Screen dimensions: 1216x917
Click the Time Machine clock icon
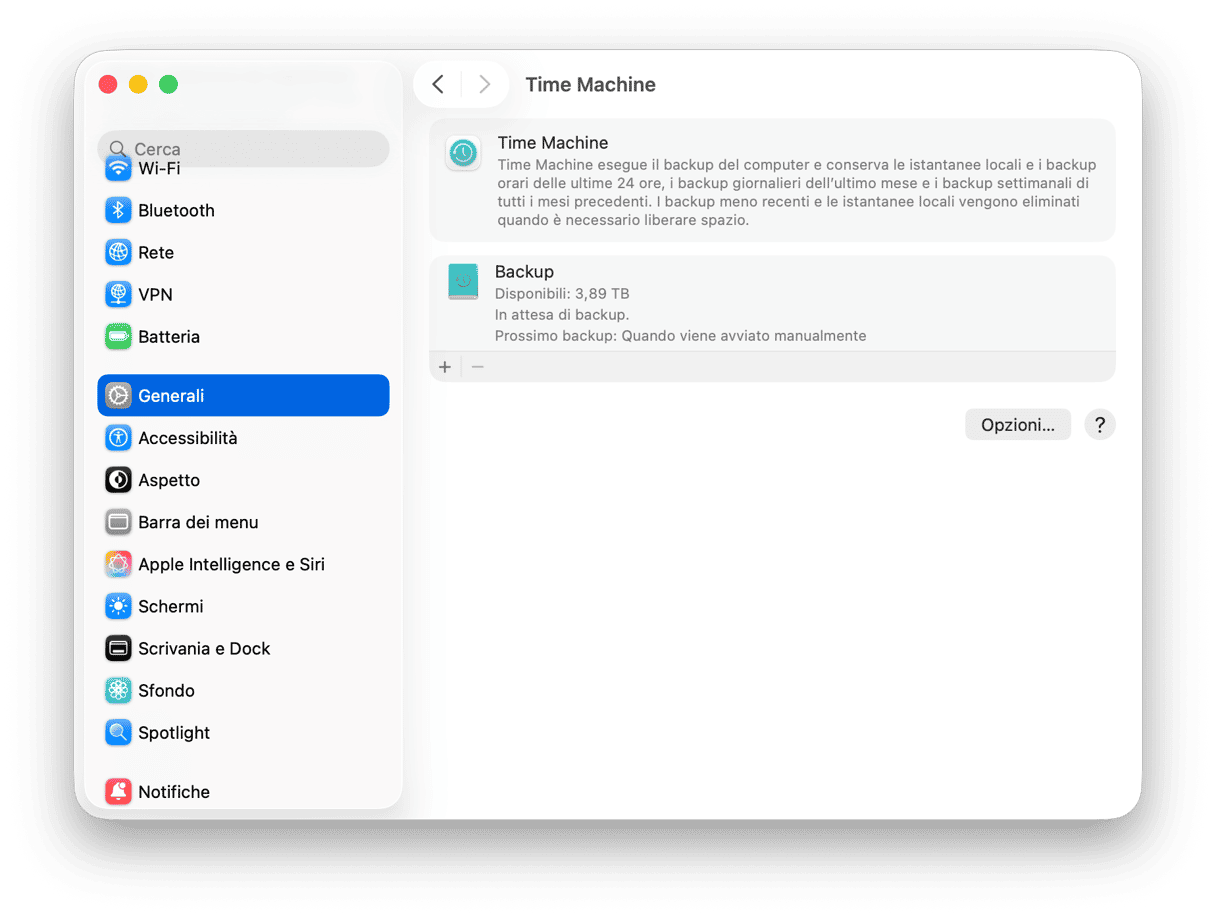[x=463, y=153]
